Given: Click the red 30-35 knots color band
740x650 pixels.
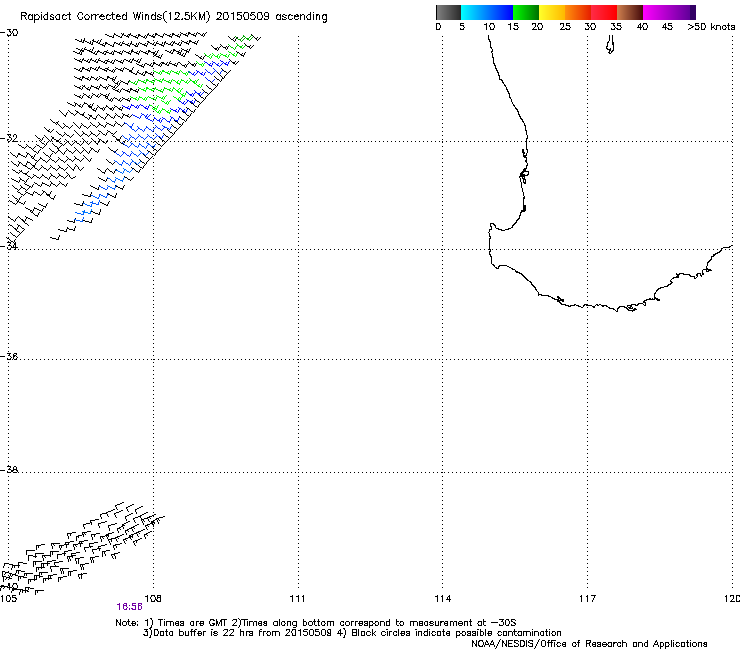Looking at the screenshot, I should pos(604,12).
